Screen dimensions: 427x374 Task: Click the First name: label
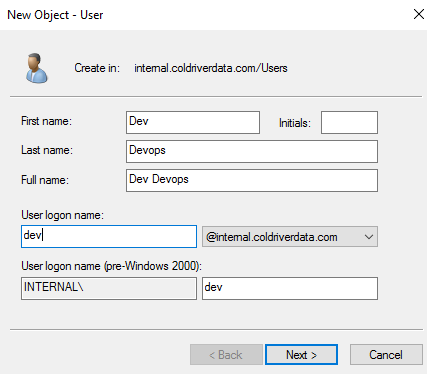[x=46, y=121]
